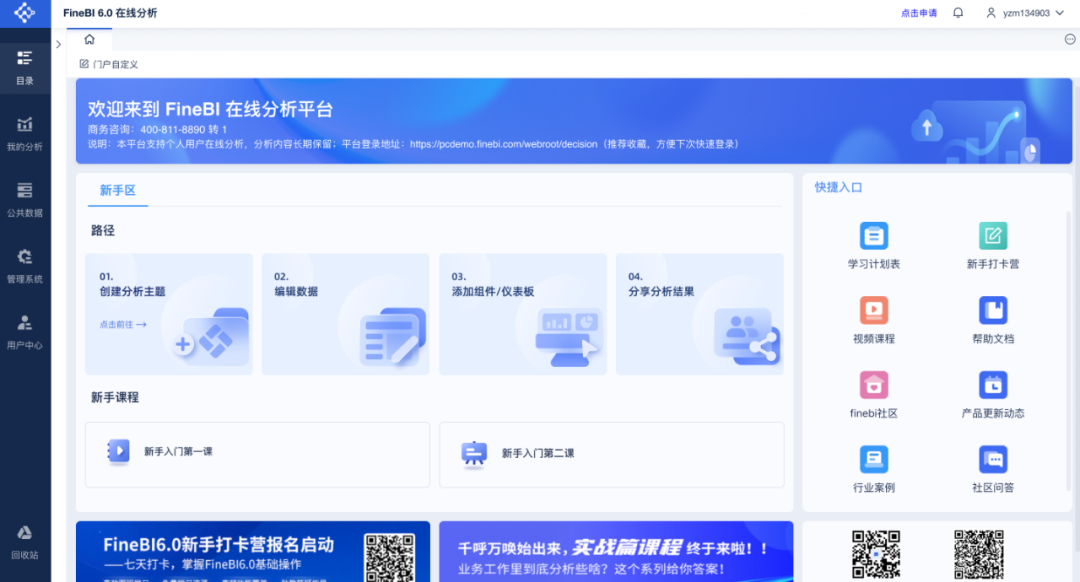The height and width of the screenshot is (582, 1080).
Task: Select the home tab icon
Action: click(90, 39)
